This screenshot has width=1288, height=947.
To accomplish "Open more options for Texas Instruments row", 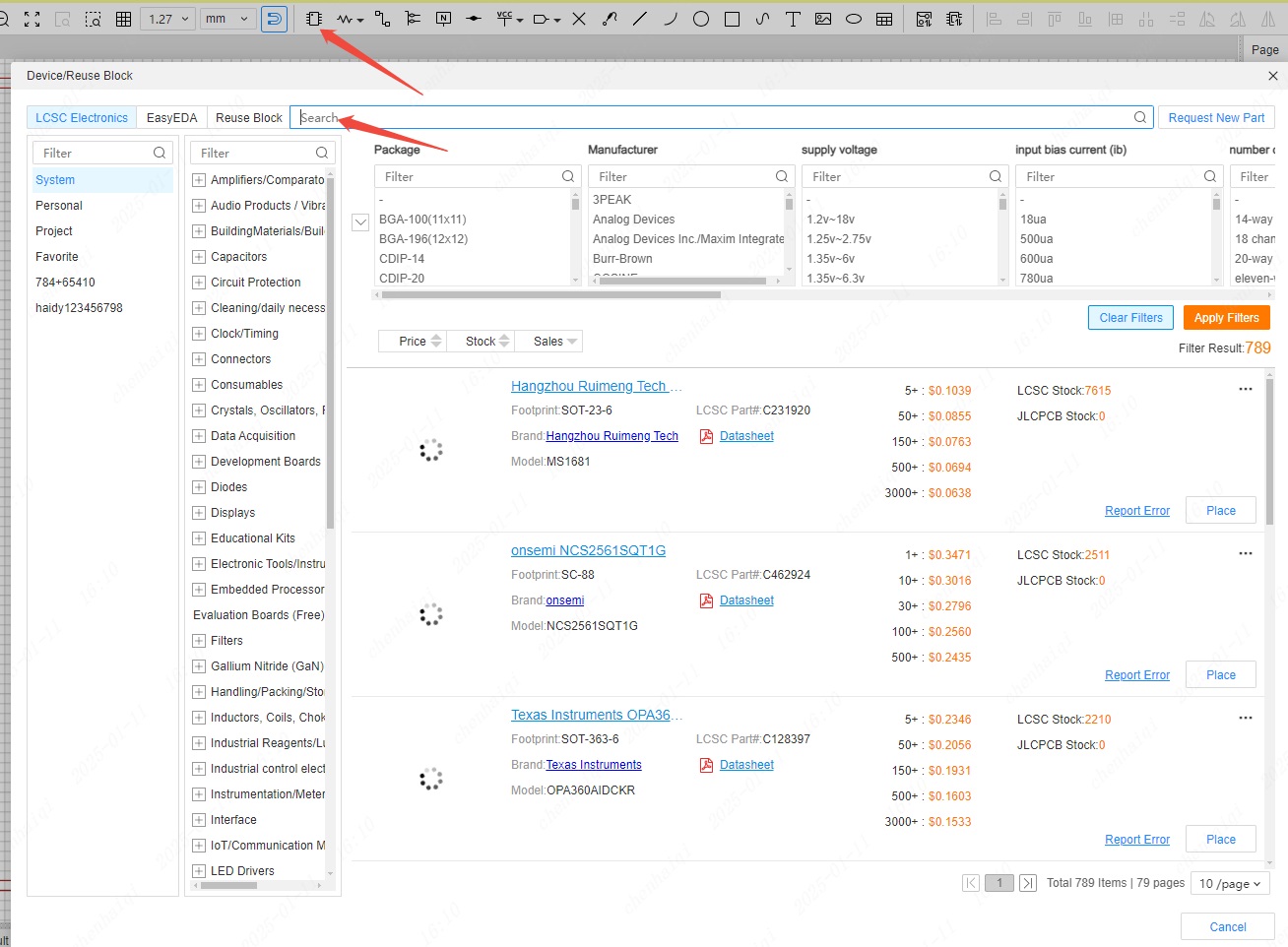I will pyautogui.click(x=1246, y=718).
